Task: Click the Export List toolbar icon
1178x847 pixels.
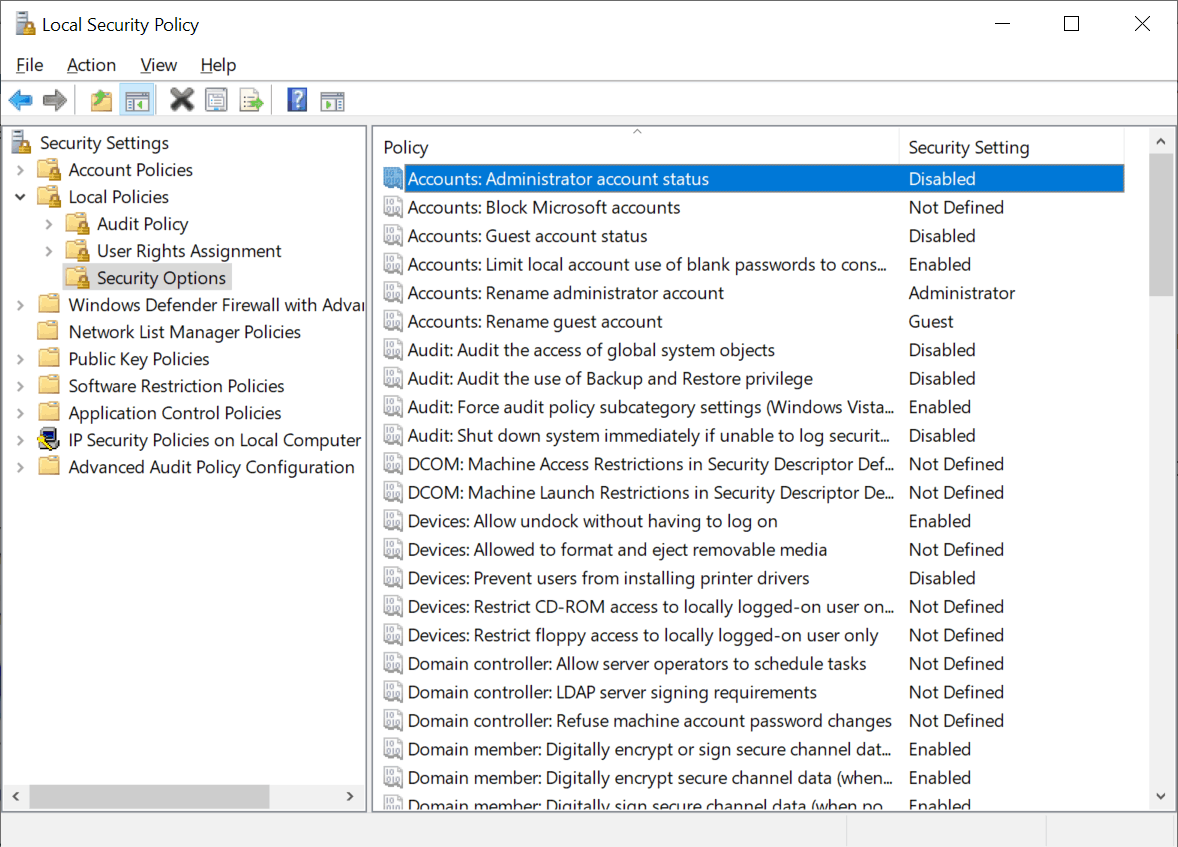Action: [x=252, y=99]
